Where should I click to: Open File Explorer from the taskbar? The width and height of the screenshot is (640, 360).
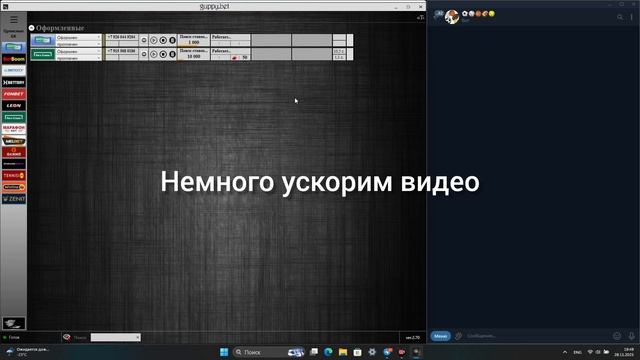tap(343, 352)
